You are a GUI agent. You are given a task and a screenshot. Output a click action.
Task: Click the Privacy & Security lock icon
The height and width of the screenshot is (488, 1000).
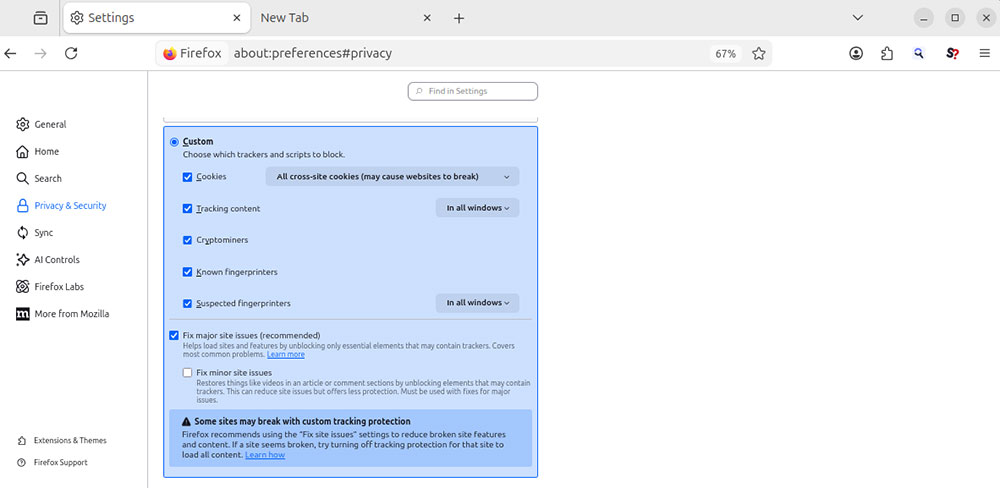[23, 205]
